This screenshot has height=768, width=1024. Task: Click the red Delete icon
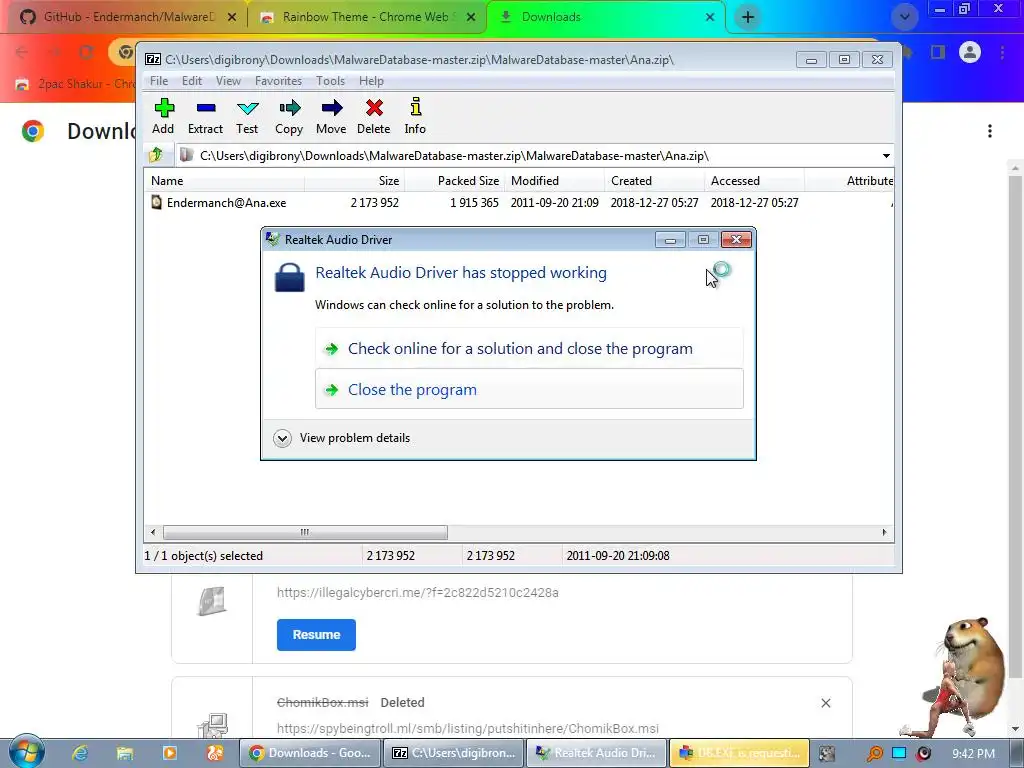374,116
